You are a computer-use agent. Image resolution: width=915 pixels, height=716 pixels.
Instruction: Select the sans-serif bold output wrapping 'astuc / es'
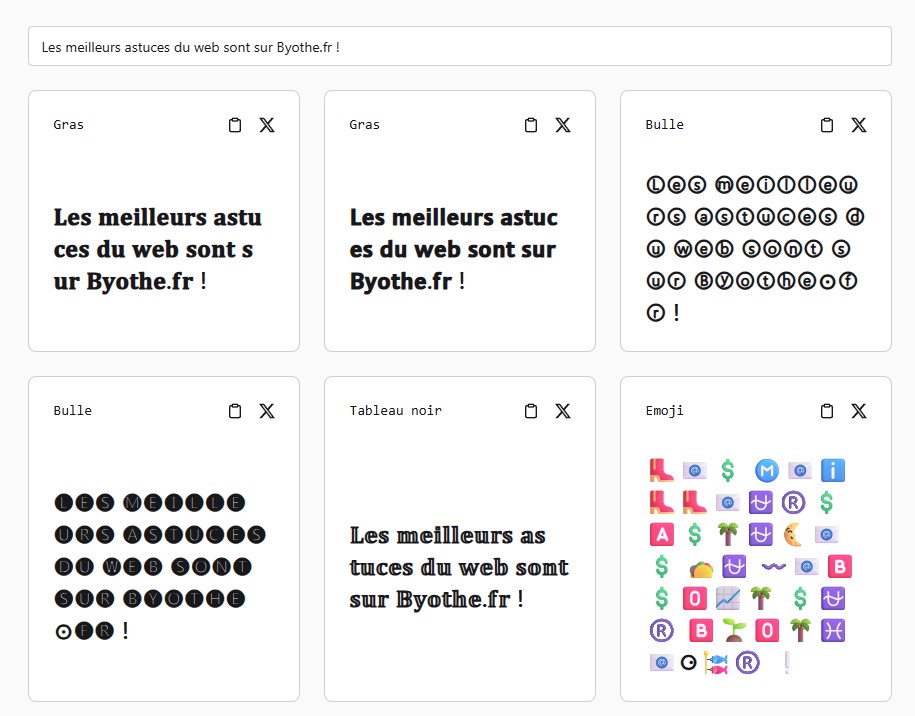click(x=453, y=249)
